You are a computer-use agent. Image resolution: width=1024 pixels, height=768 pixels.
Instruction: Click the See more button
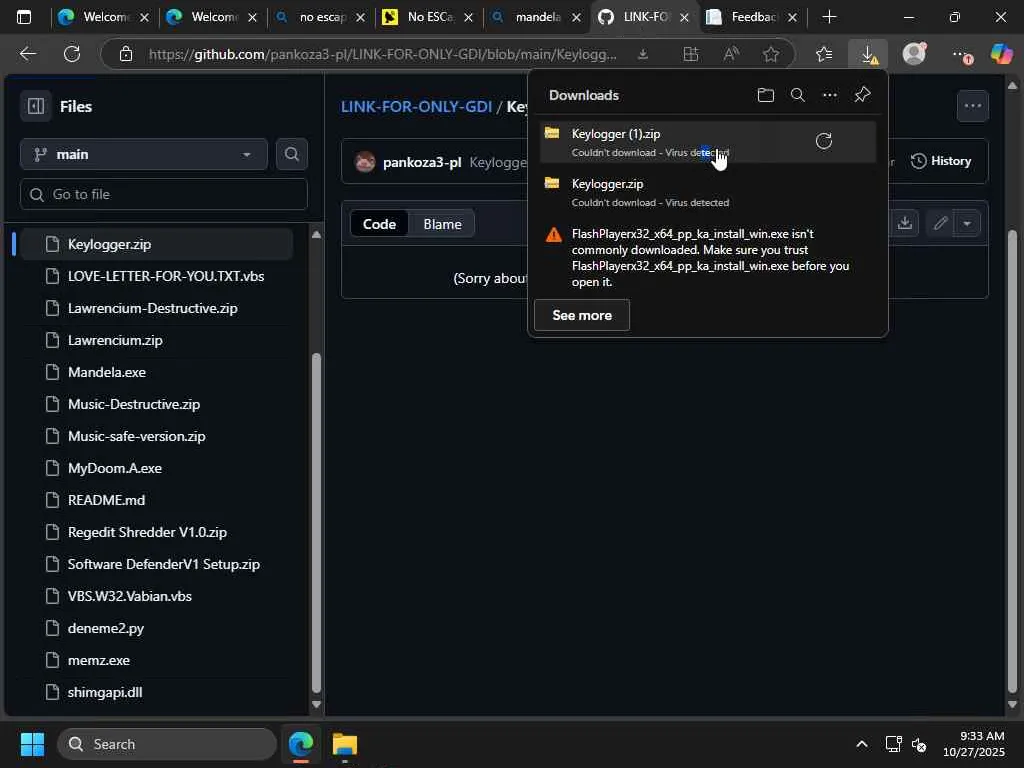click(x=582, y=315)
